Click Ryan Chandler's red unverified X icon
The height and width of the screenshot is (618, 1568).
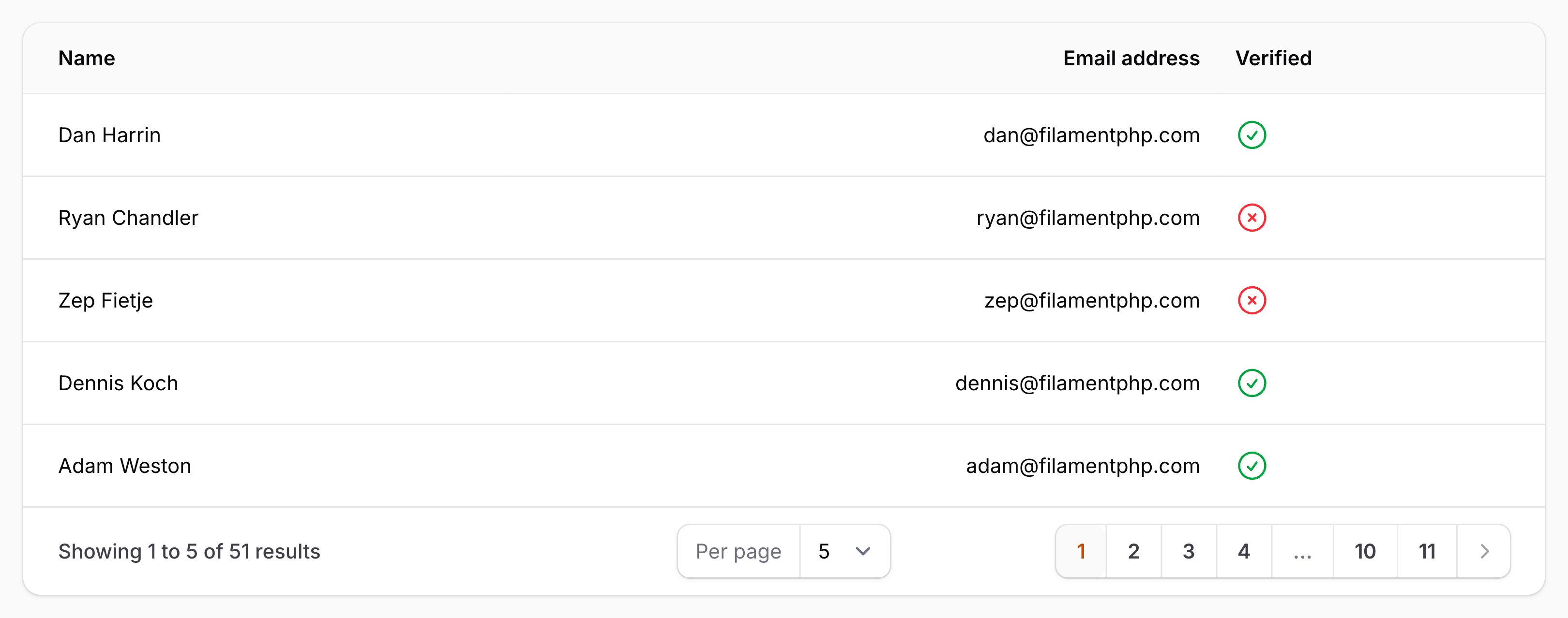click(1251, 218)
